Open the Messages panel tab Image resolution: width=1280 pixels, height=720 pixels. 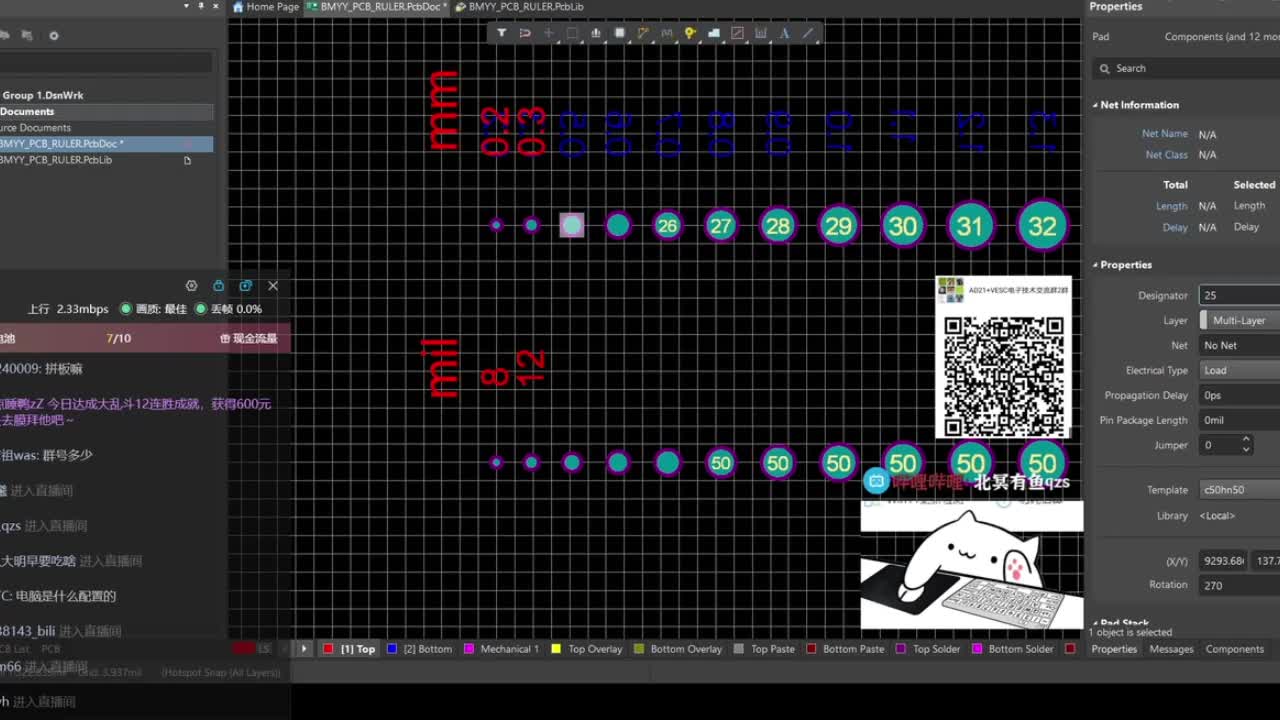(1171, 649)
